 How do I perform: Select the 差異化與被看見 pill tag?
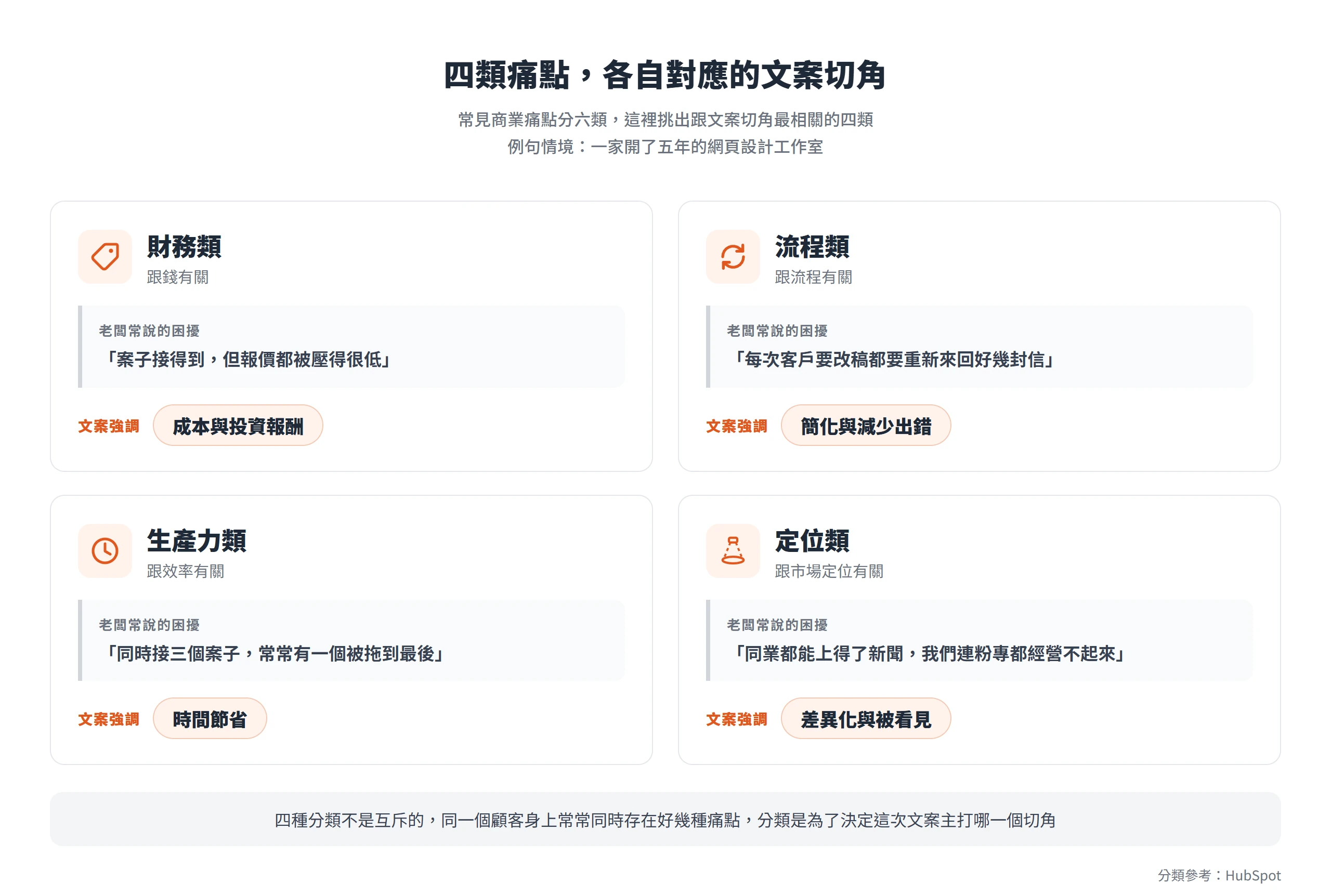click(x=866, y=719)
